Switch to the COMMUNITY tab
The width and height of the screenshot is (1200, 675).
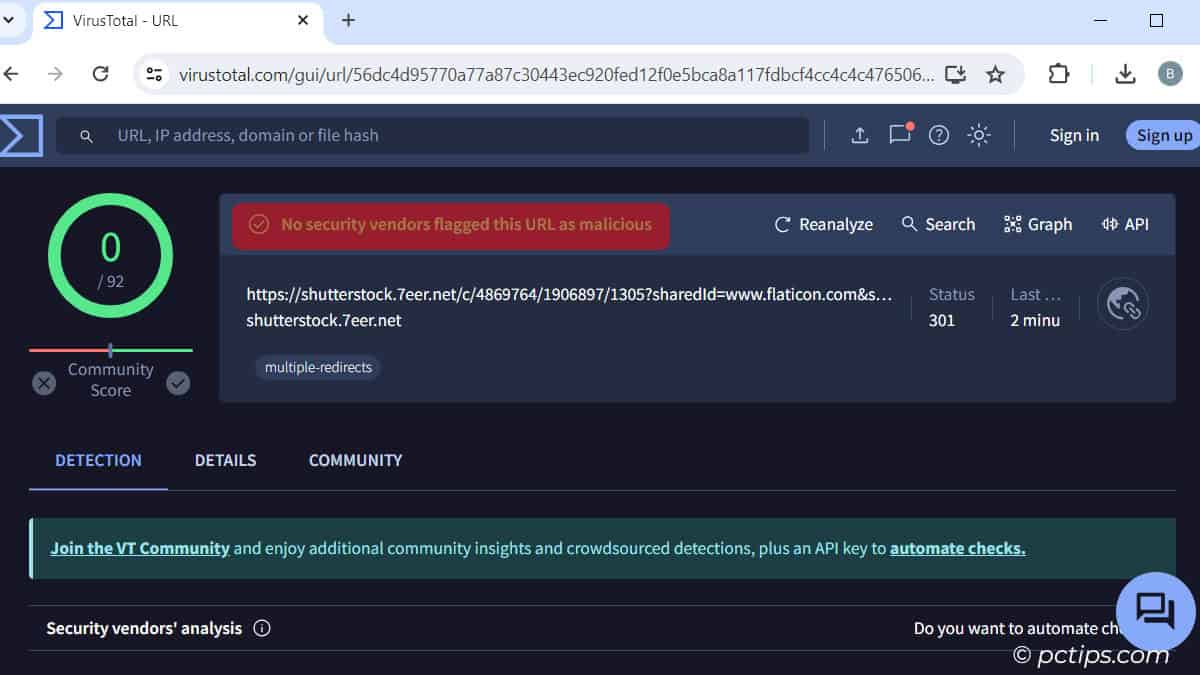point(355,461)
